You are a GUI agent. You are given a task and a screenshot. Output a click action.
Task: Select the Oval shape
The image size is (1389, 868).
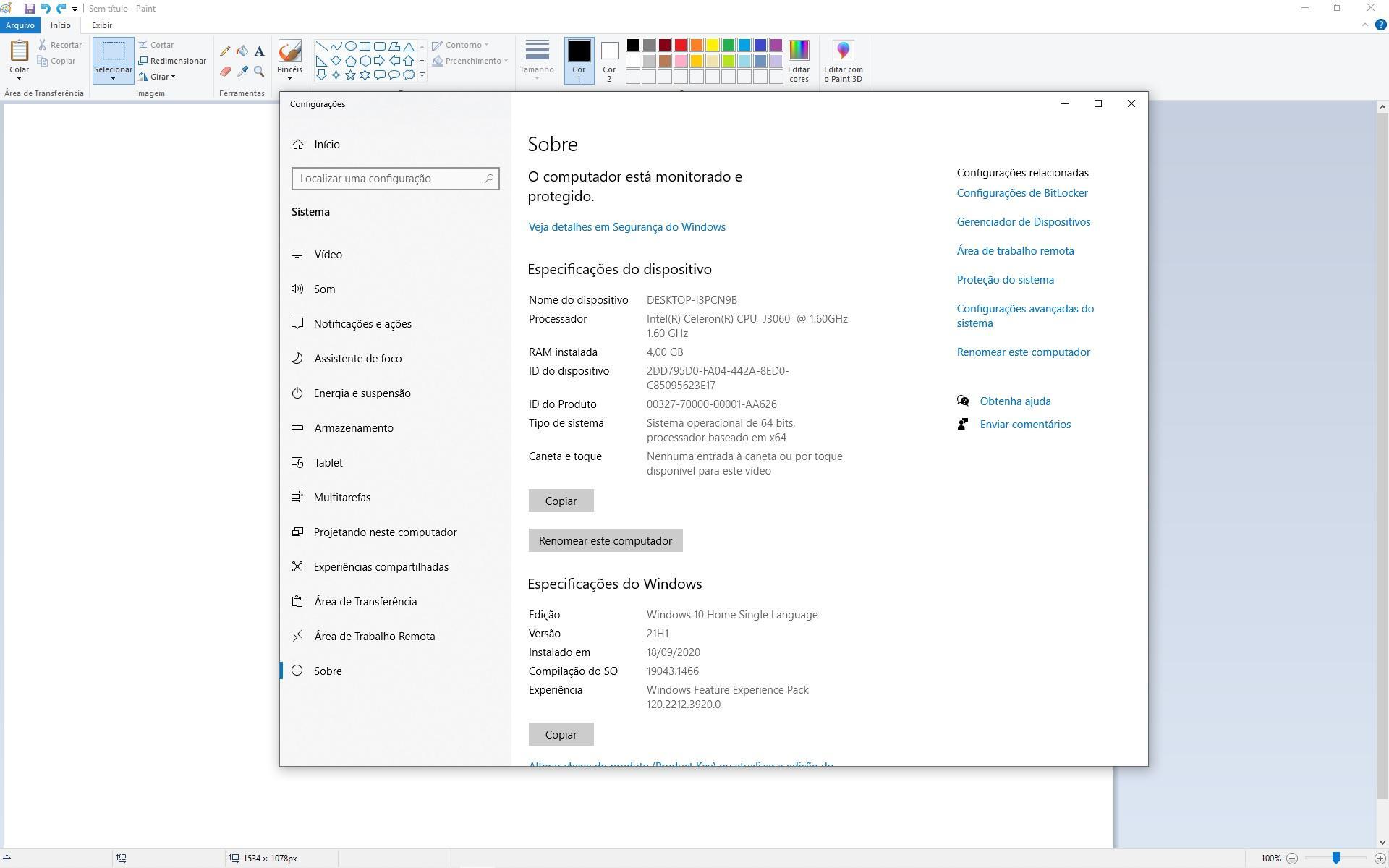click(x=350, y=46)
